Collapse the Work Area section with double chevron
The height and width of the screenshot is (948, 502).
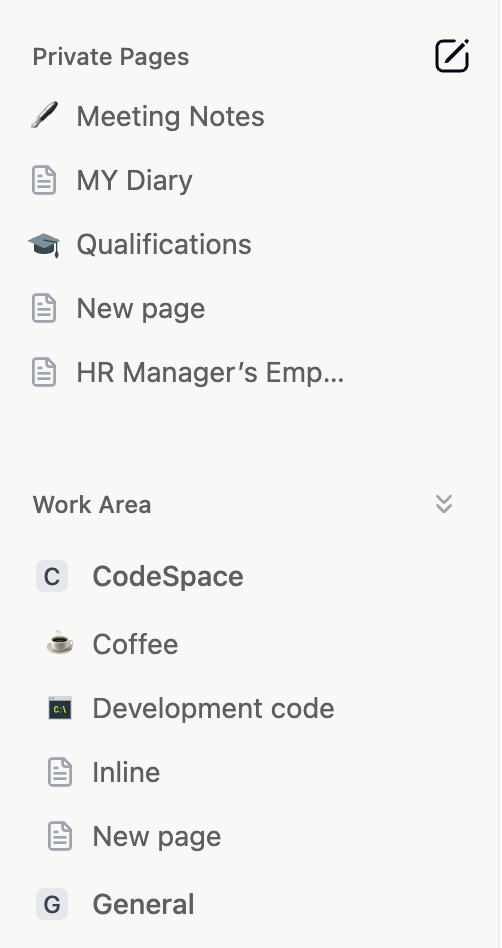pyautogui.click(x=444, y=504)
